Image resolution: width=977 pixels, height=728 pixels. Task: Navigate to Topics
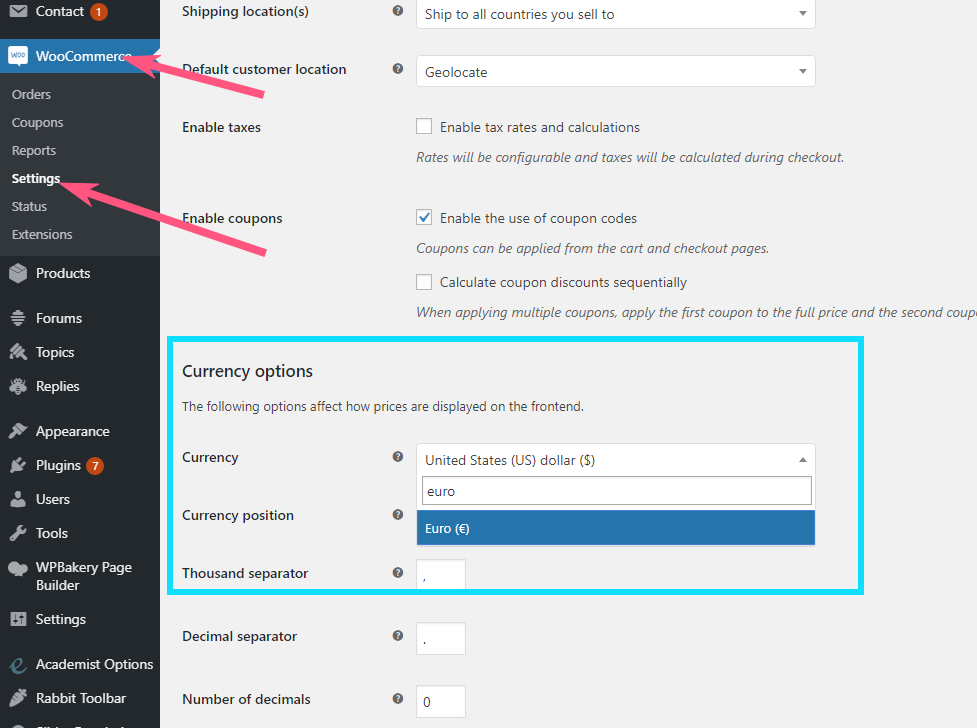pos(55,352)
